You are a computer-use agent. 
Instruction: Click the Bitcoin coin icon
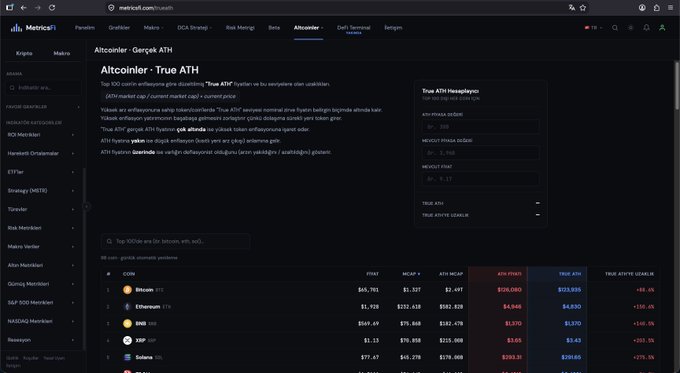[127, 290]
